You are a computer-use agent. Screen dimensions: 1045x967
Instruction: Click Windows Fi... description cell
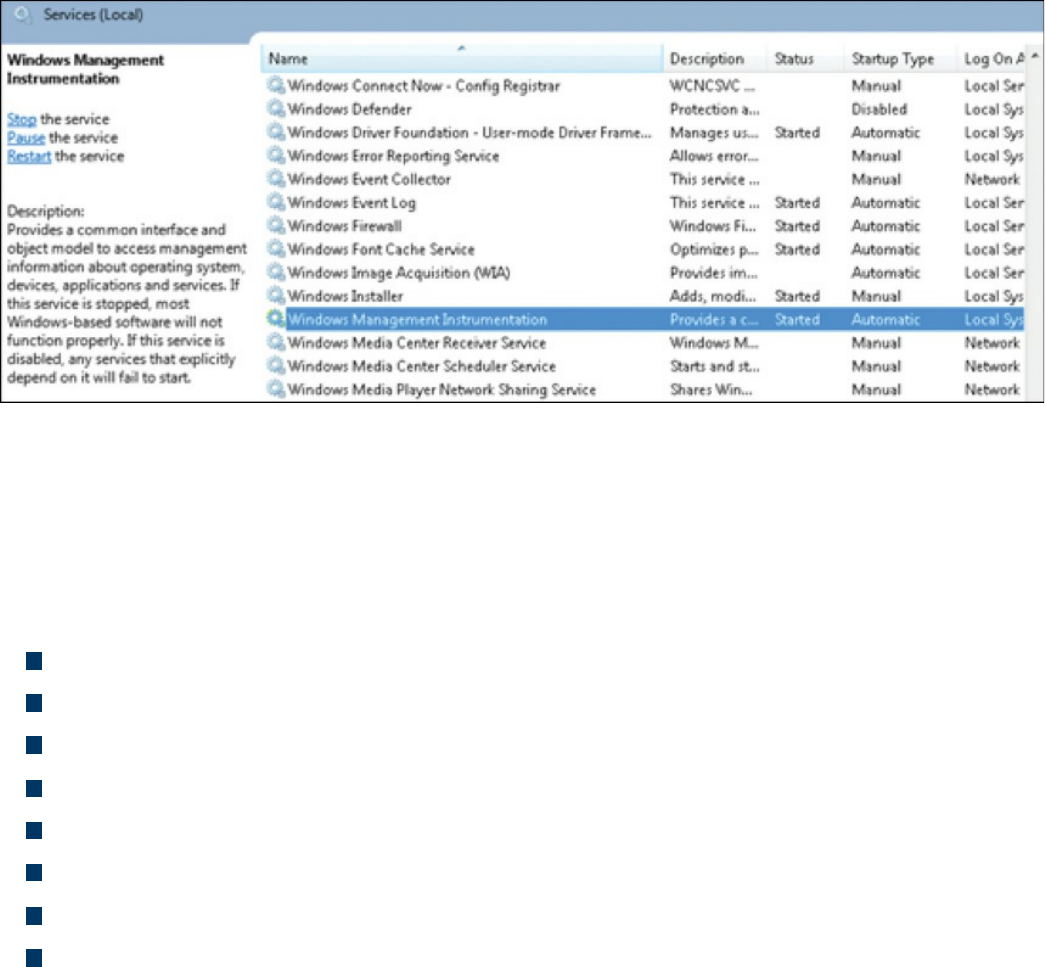tap(713, 226)
